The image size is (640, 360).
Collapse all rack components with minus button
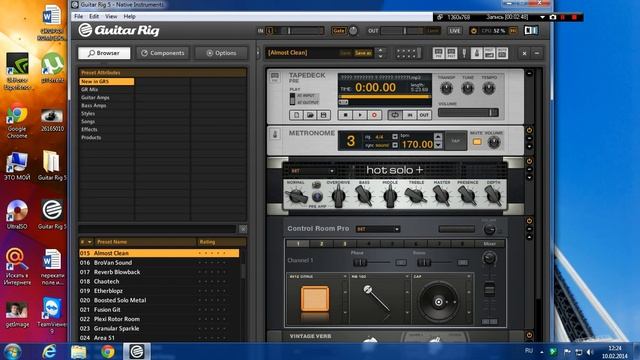pyautogui.click(x=537, y=53)
